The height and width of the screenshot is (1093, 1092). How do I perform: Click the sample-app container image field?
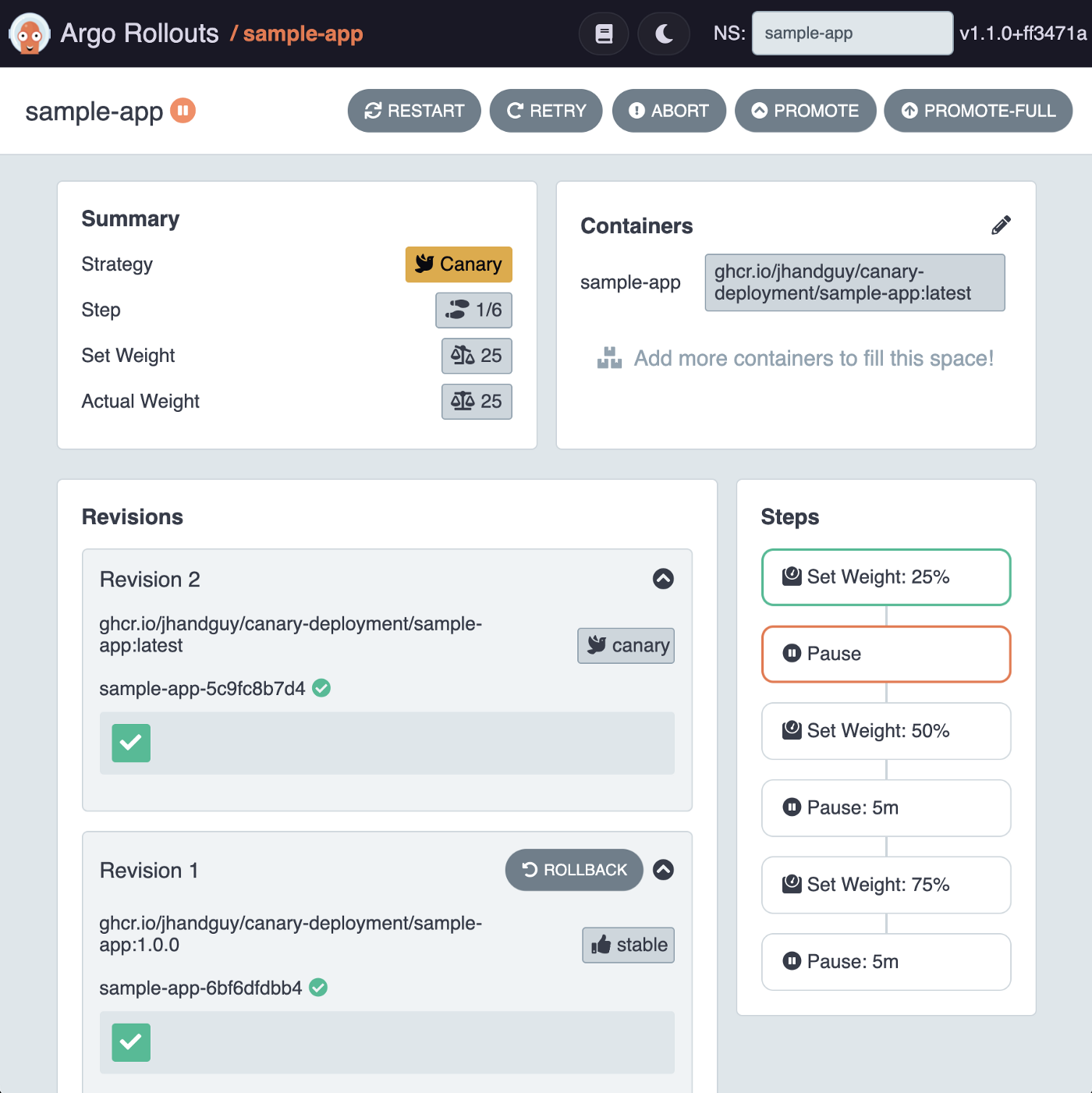(x=855, y=282)
